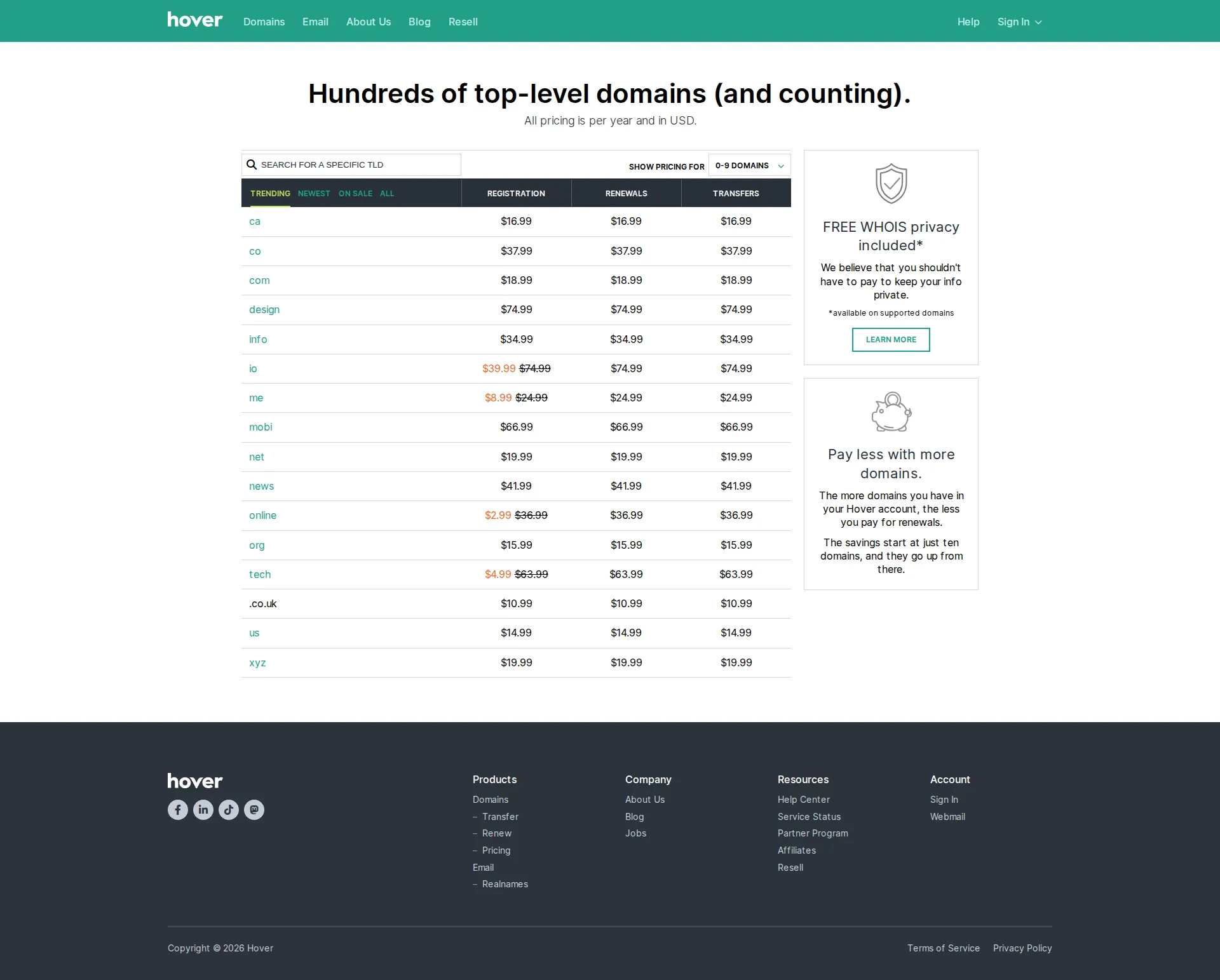Open the mobi domain link

click(x=261, y=427)
